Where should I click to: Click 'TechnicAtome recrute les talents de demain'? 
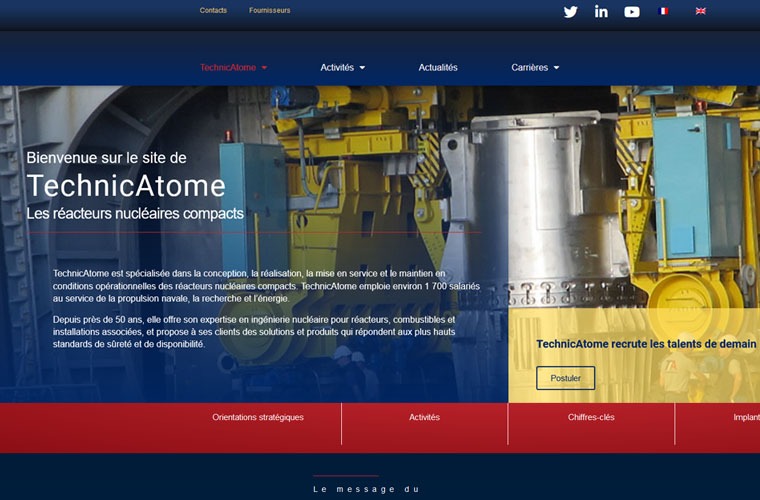coord(646,344)
